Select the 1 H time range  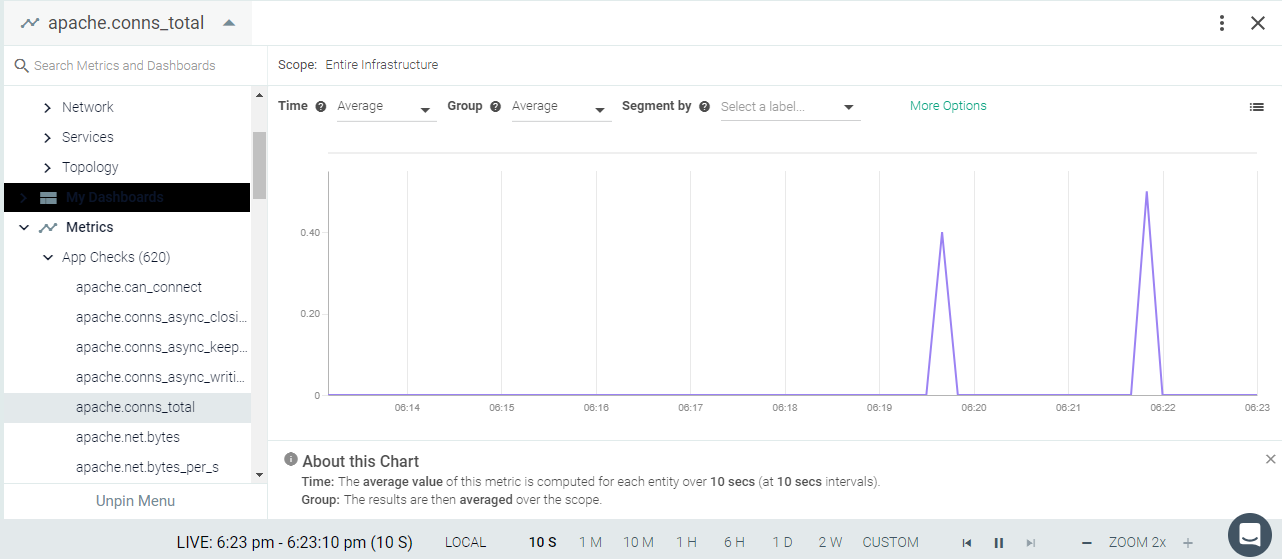686,542
